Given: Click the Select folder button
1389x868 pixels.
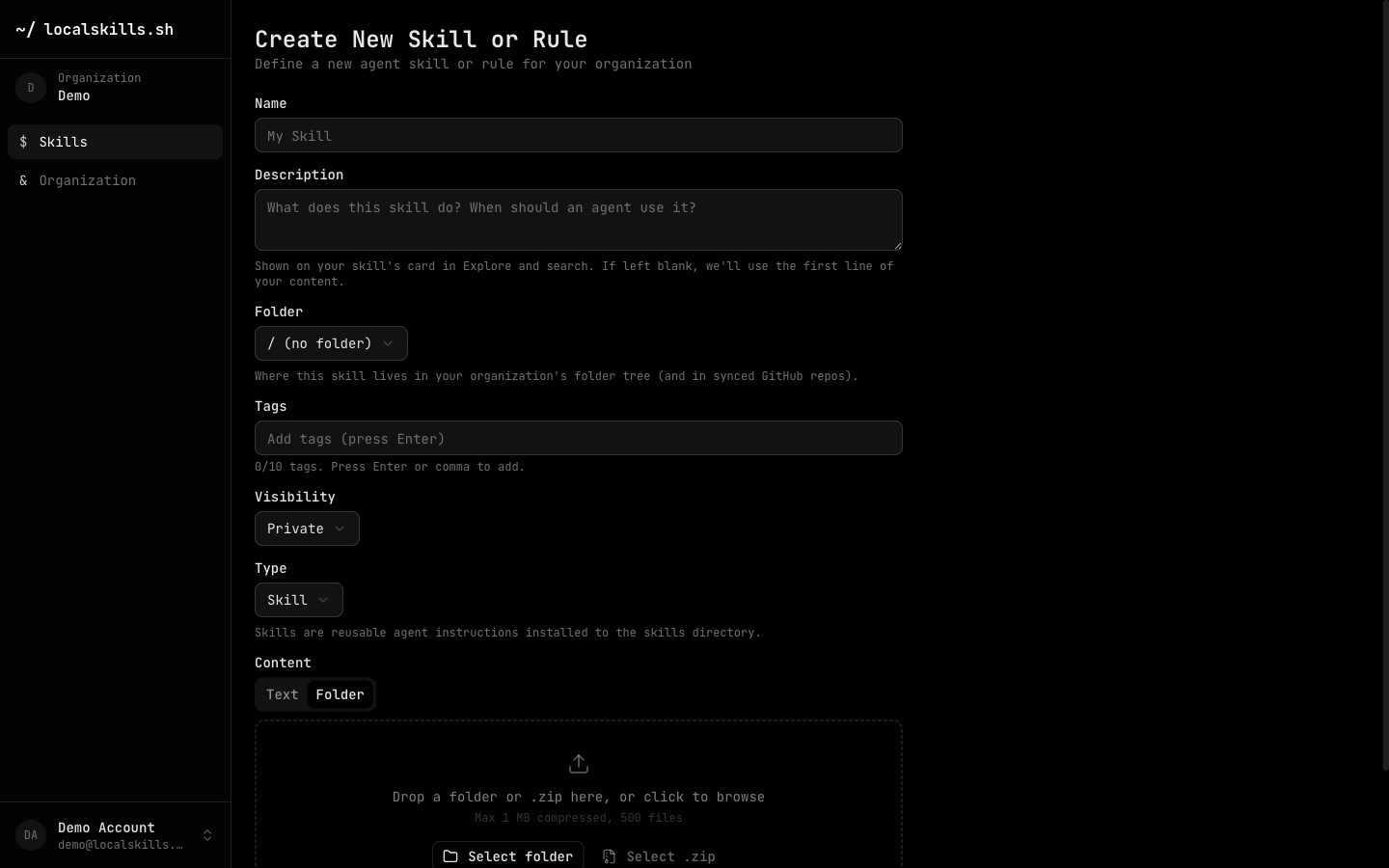Looking at the screenshot, I should 507,856.
